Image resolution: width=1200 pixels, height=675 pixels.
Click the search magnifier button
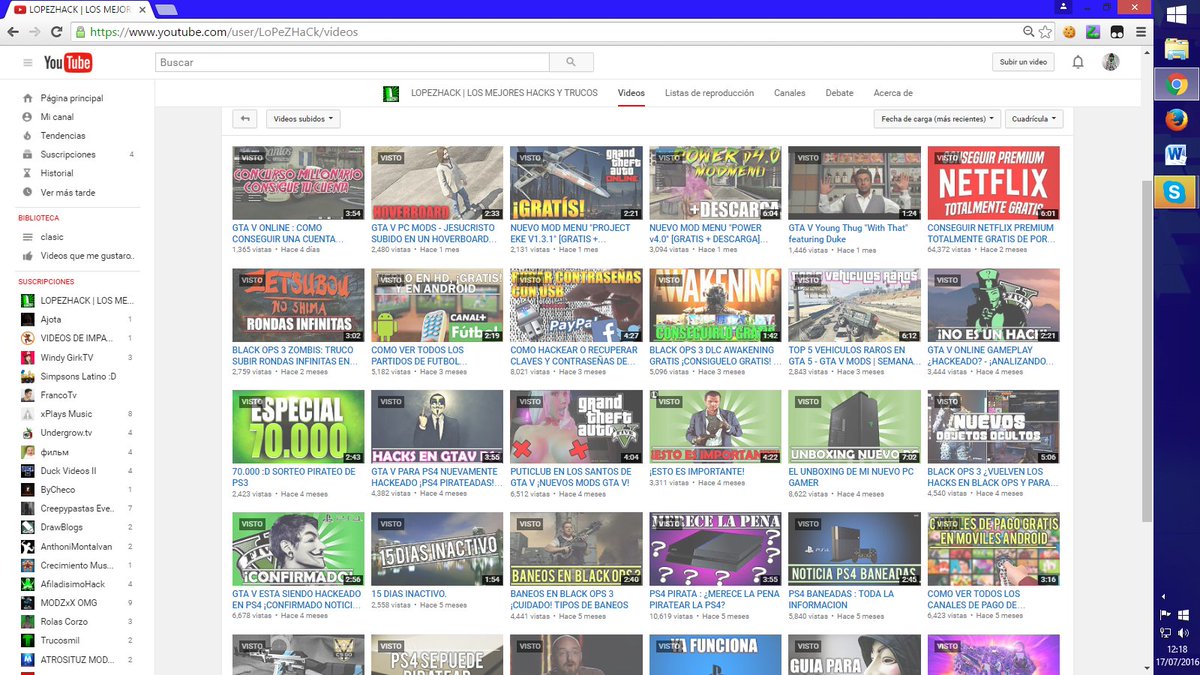click(x=571, y=62)
